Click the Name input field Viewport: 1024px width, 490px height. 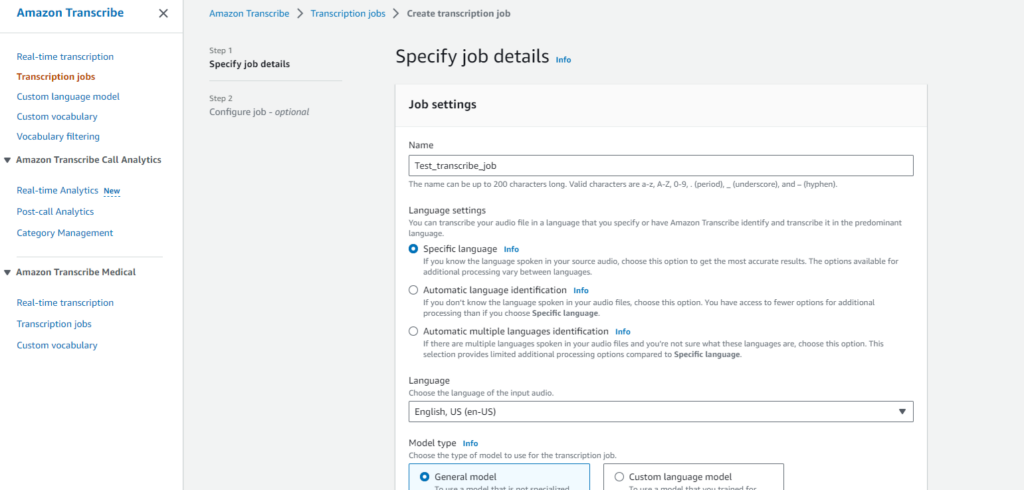click(x=661, y=166)
